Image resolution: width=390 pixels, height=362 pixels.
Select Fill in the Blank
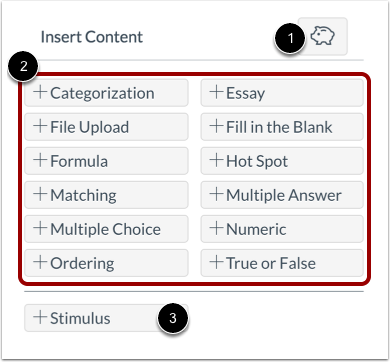tap(282, 127)
